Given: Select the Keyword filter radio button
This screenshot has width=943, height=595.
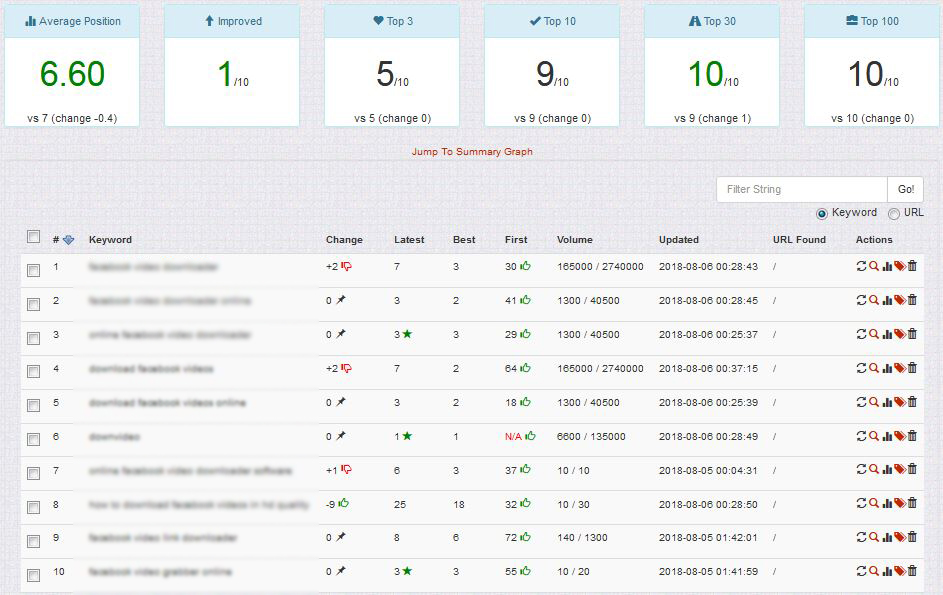Looking at the screenshot, I should (x=823, y=213).
